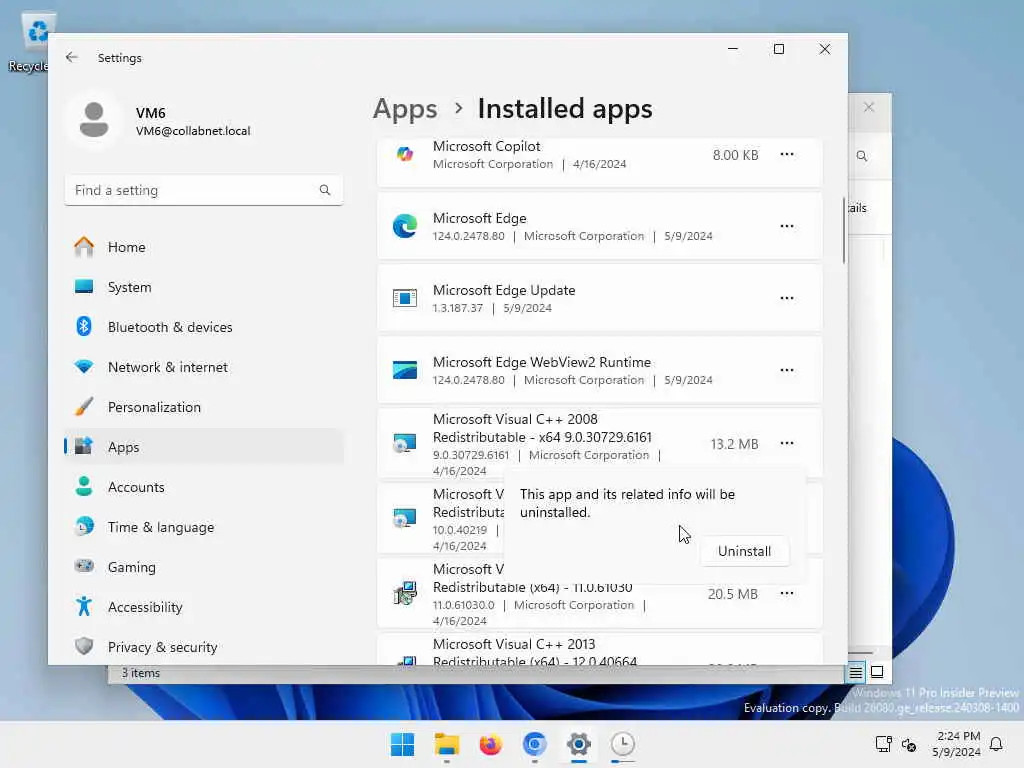Click the Apps breadcrumb link
Screen dimensions: 1024x768
(405, 109)
